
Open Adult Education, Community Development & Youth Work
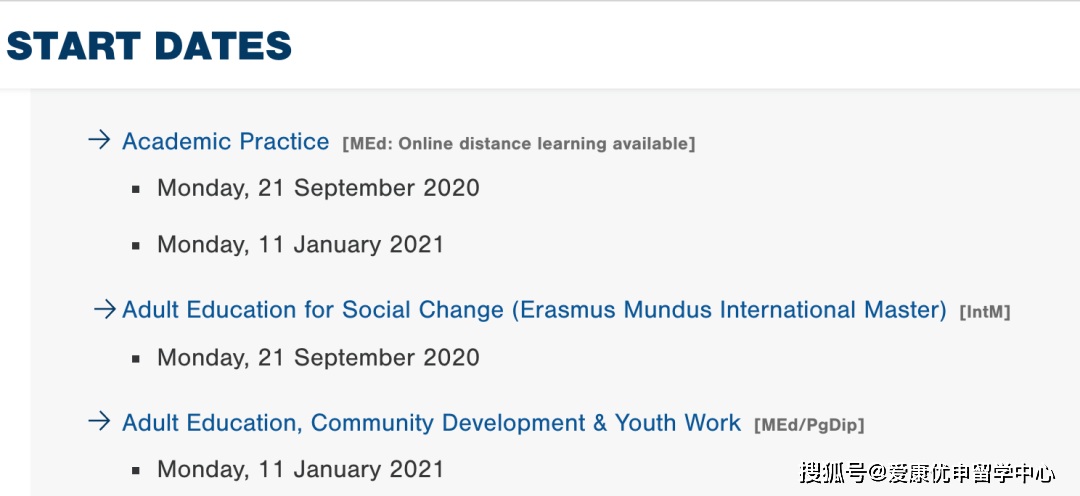click(431, 423)
